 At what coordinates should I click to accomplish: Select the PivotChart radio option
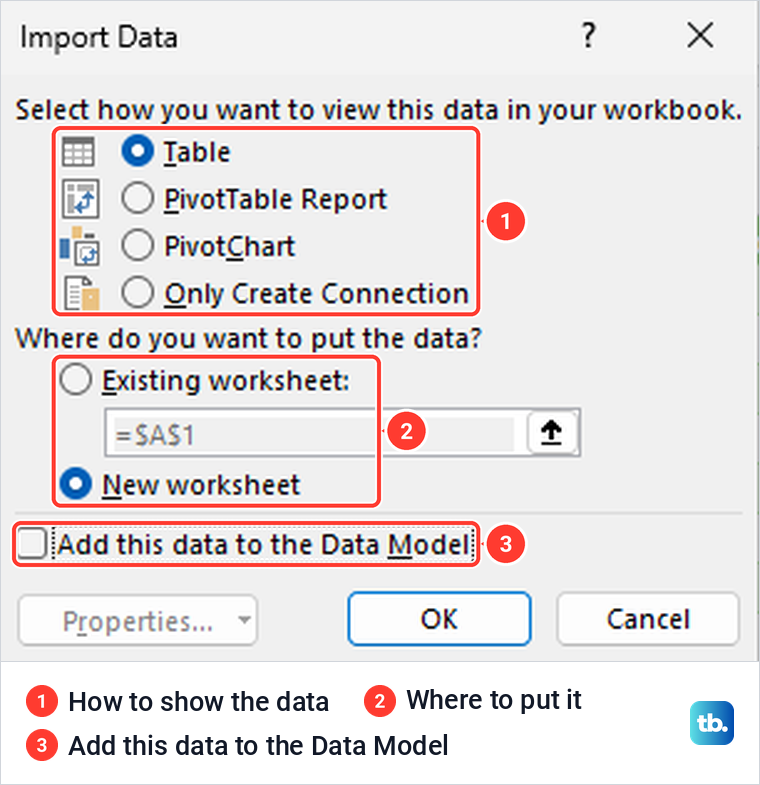[x=137, y=245]
